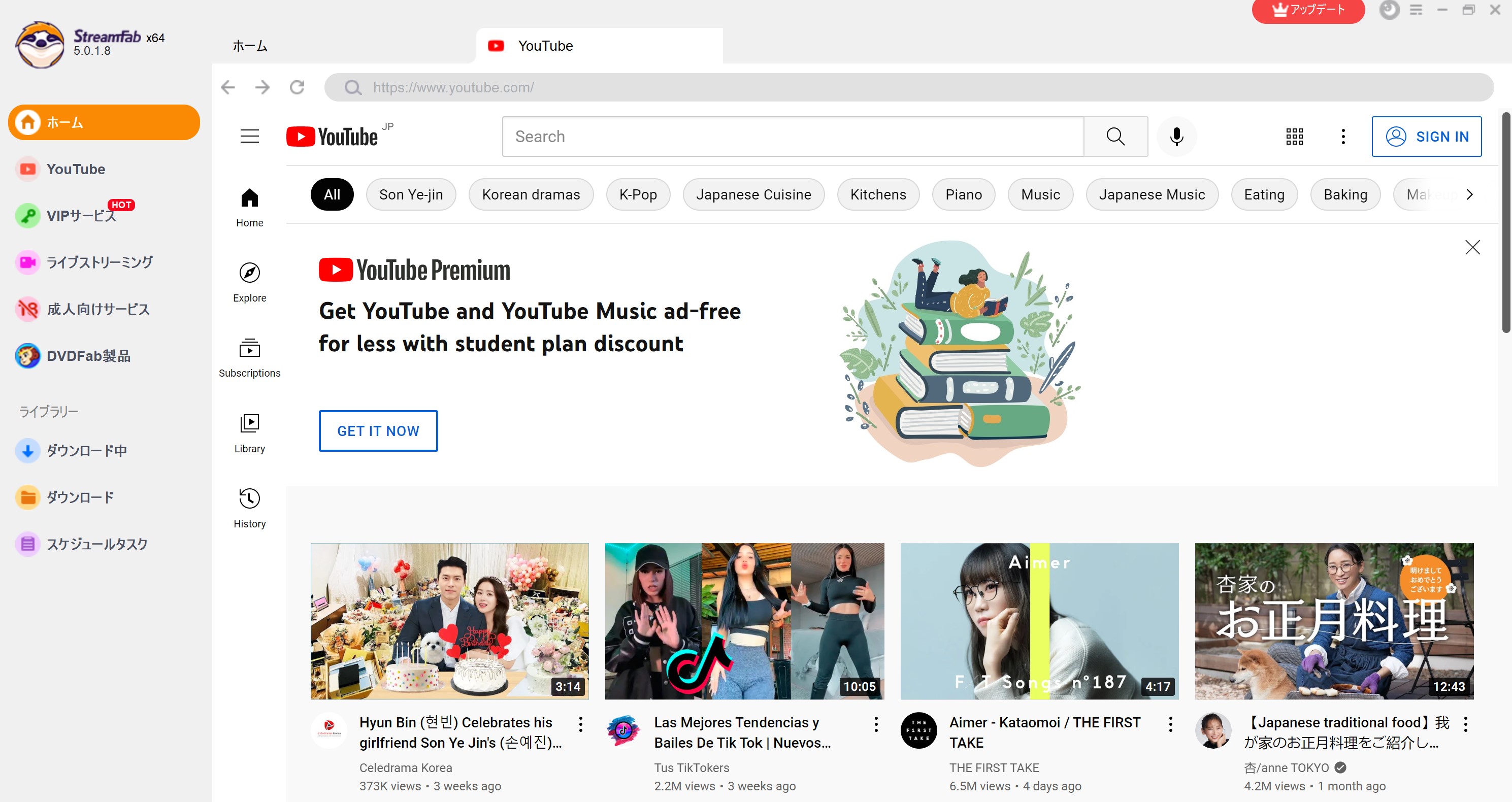Open the Aimer Kataomoi video thumbnail
1512x802 pixels.
pyautogui.click(x=1039, y=621)
